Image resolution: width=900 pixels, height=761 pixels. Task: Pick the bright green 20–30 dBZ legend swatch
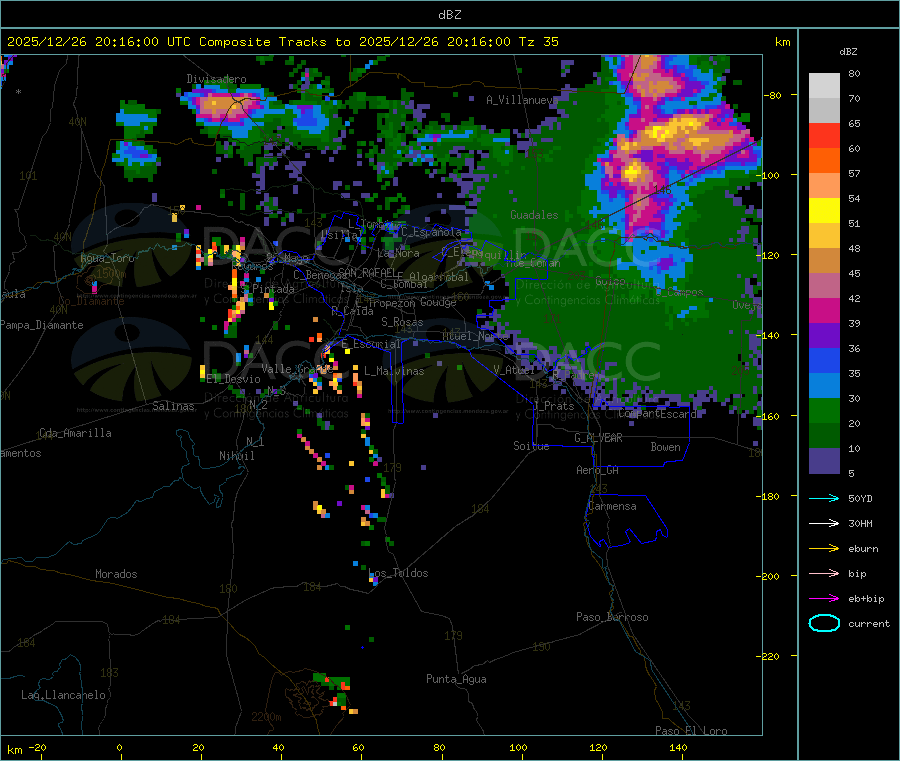pyautogui.click(x=824, y=411)
